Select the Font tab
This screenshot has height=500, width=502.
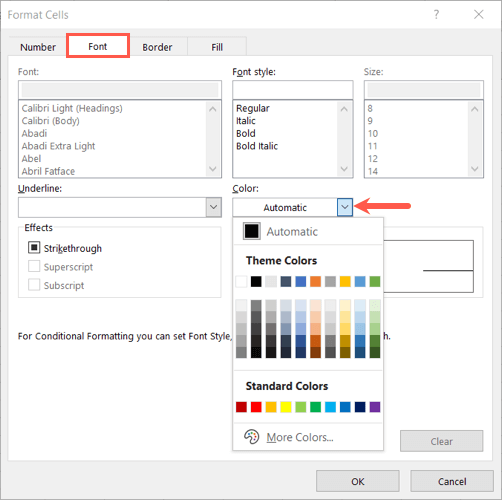98,46
